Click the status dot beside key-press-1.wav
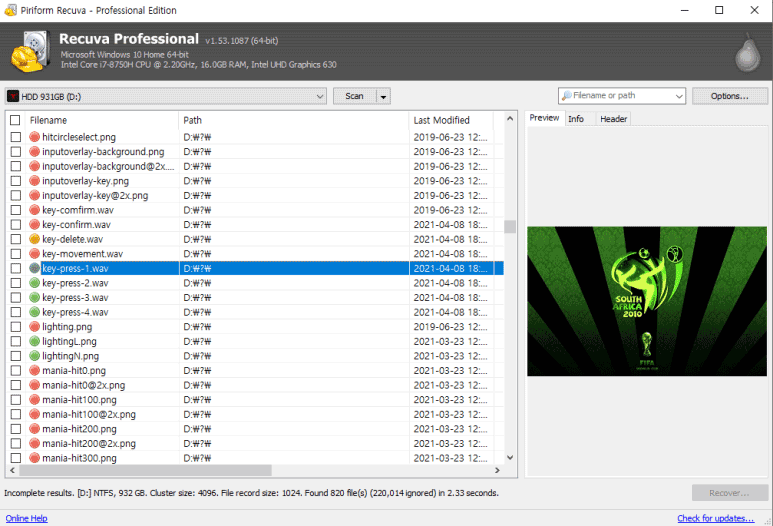 pyautogui.click(x=35, y=268)
